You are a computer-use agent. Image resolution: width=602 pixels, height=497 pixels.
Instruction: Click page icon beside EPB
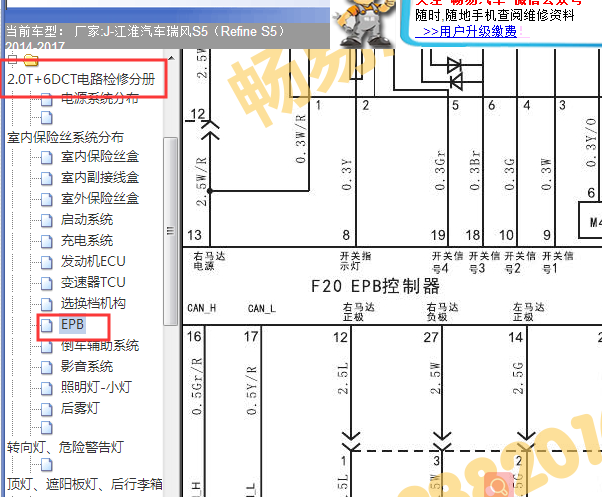[x=46, y=326]
